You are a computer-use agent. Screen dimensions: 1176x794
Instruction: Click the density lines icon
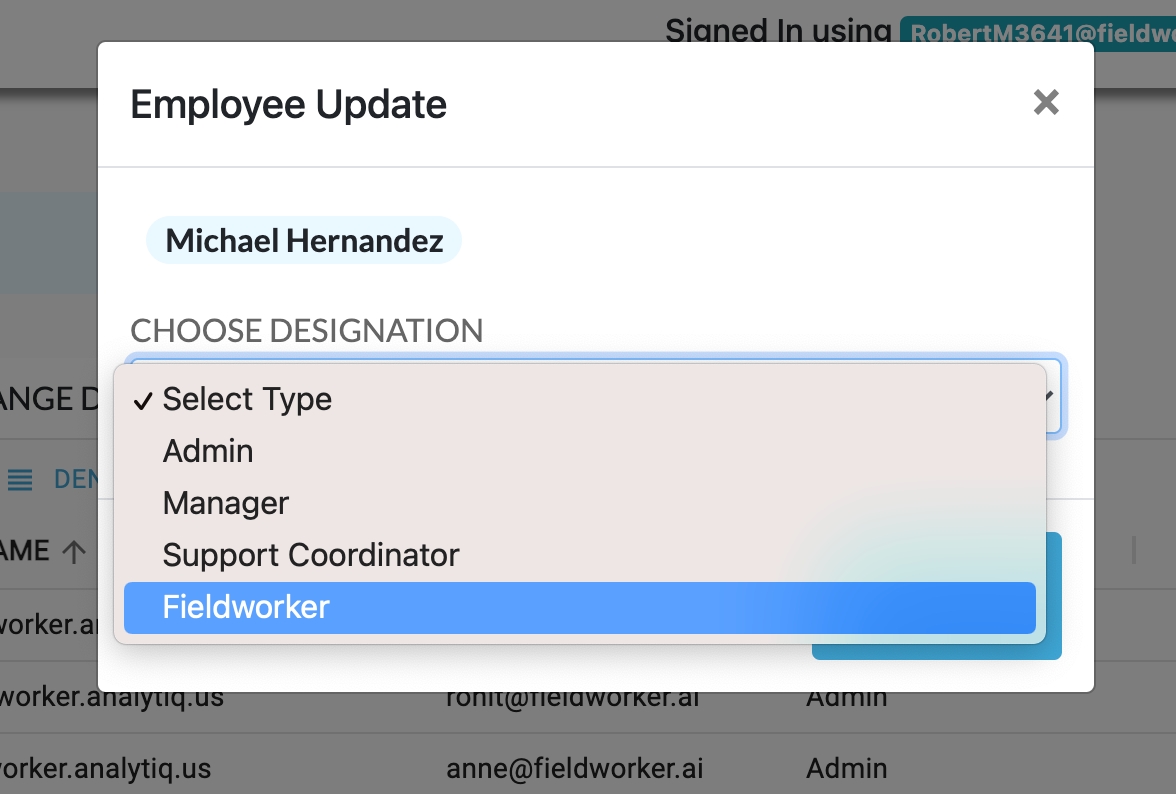click(x=20, y=480)
